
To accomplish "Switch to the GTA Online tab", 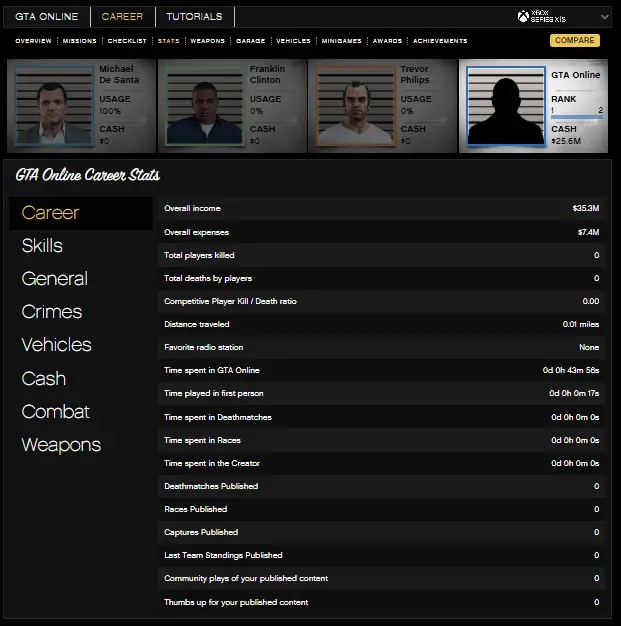I will (x=46, y=16).
